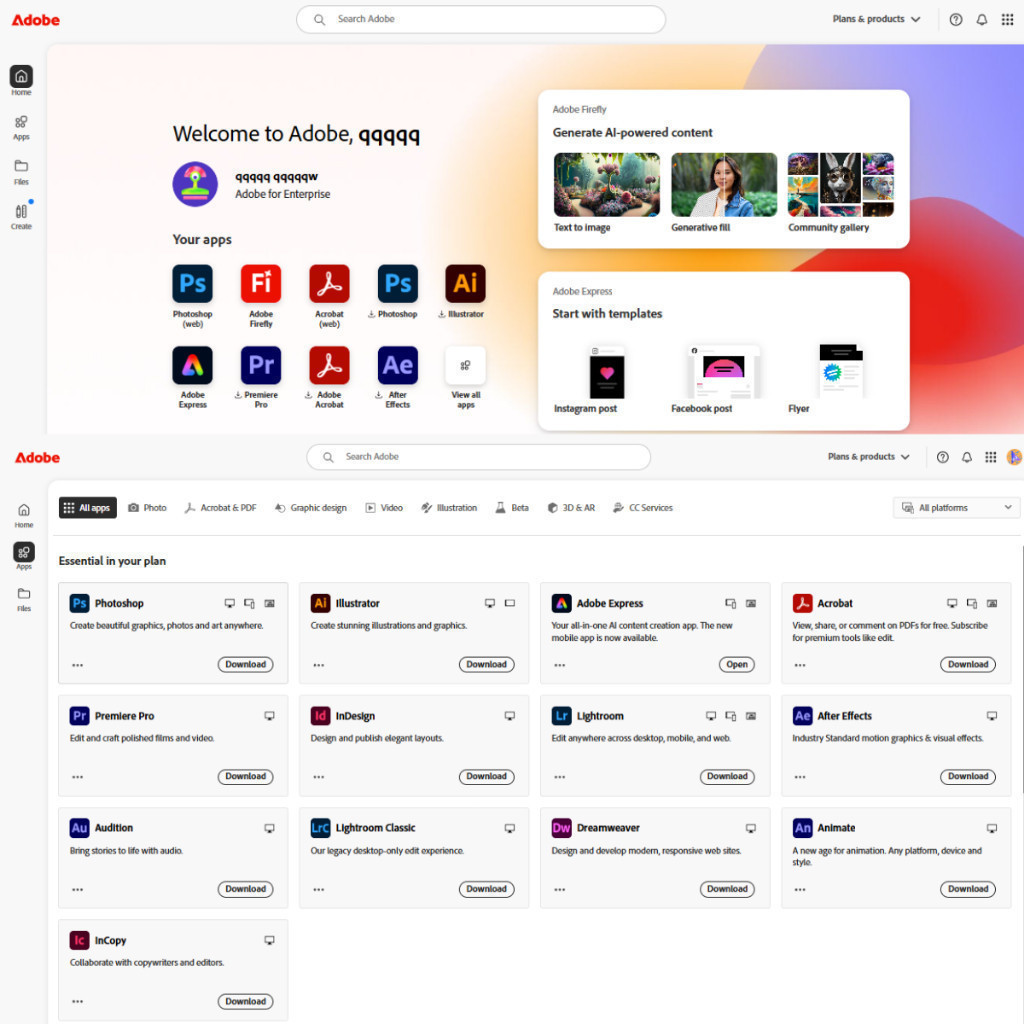Click Premiere Pro icon in Your apps

pos(261,366)
